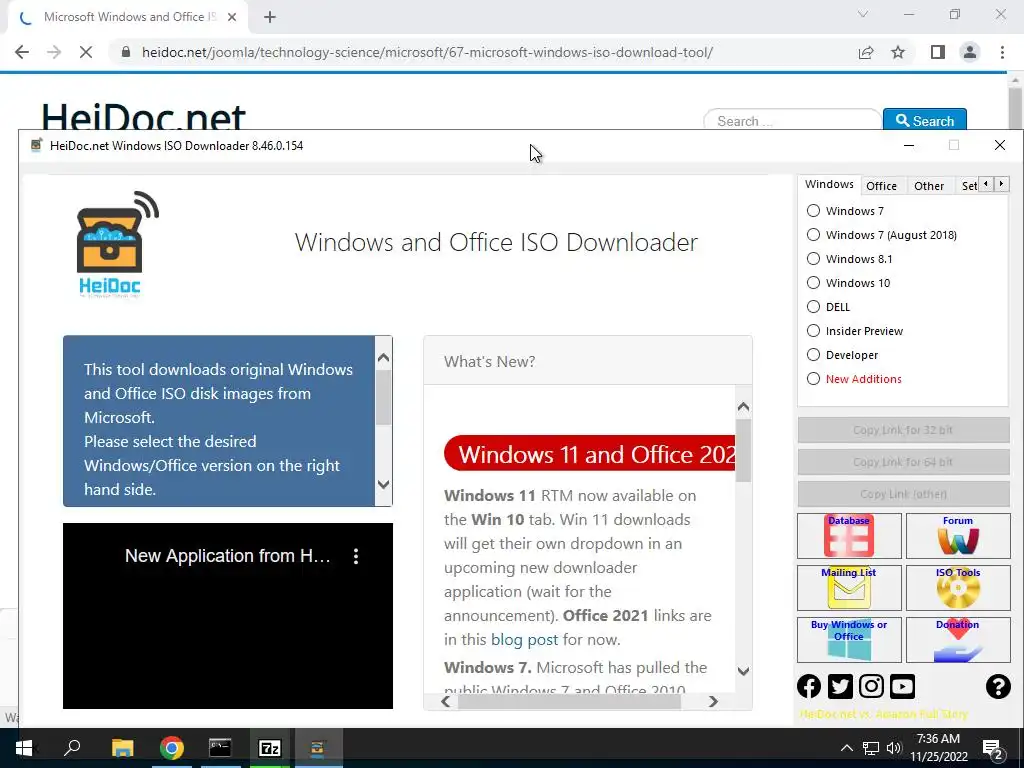Open the notification center

(993, 749)
